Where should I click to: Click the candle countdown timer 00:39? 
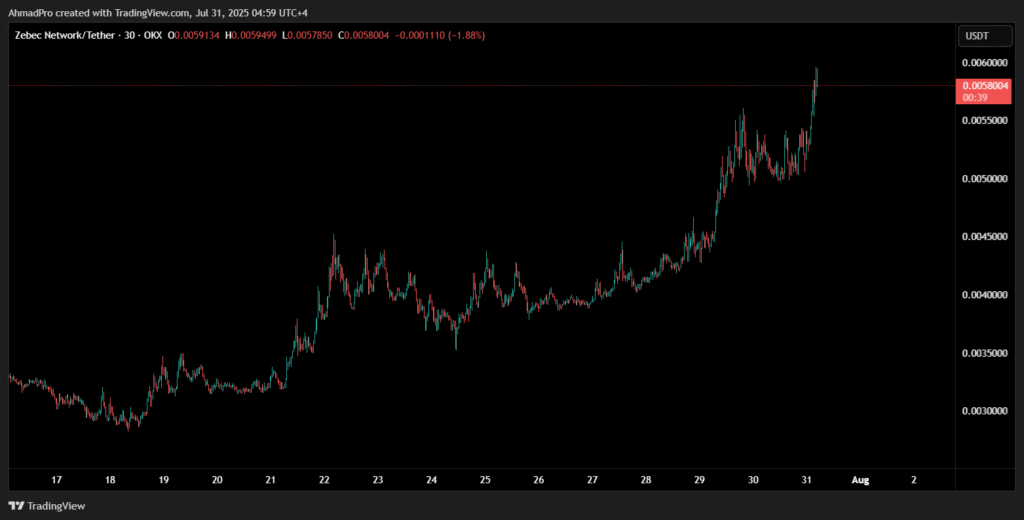pyautogui.click(x=974, y=98)
